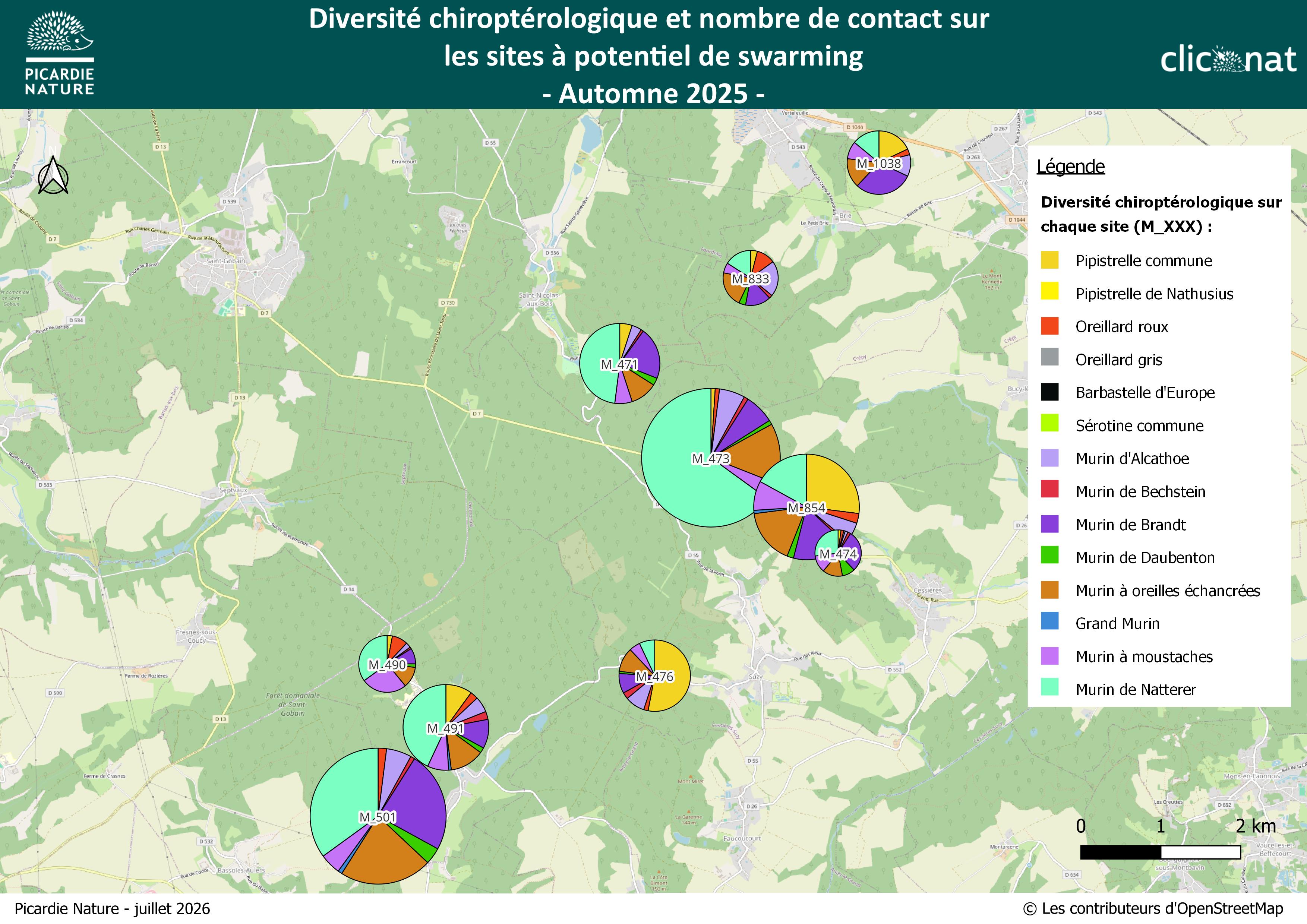This screenshot has height=924, width=1307.
Task: Click the small M_474 pie chart
Action: (838, 553)
